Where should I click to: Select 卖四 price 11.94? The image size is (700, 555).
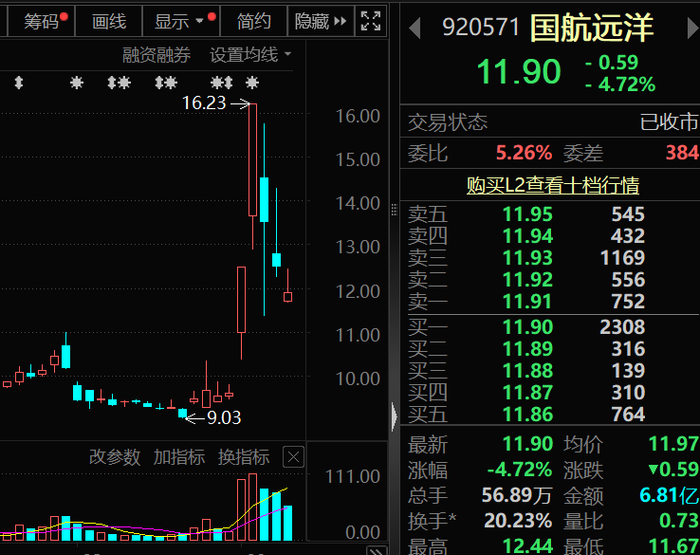pyautogui.click(x=528, y=236)
